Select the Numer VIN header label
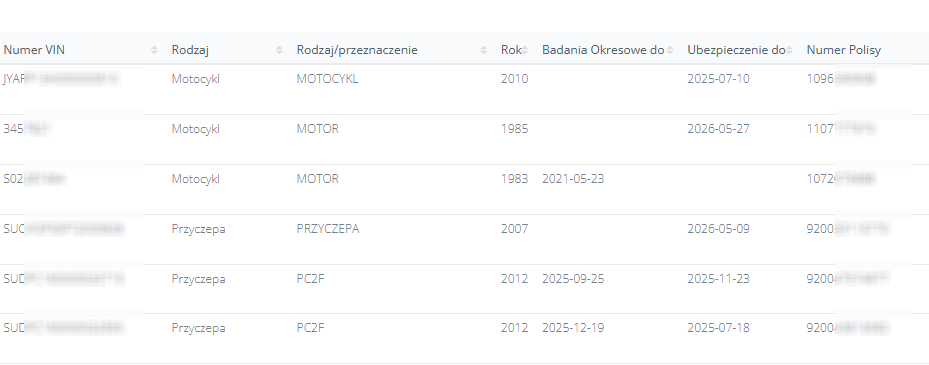 (34, 50)
